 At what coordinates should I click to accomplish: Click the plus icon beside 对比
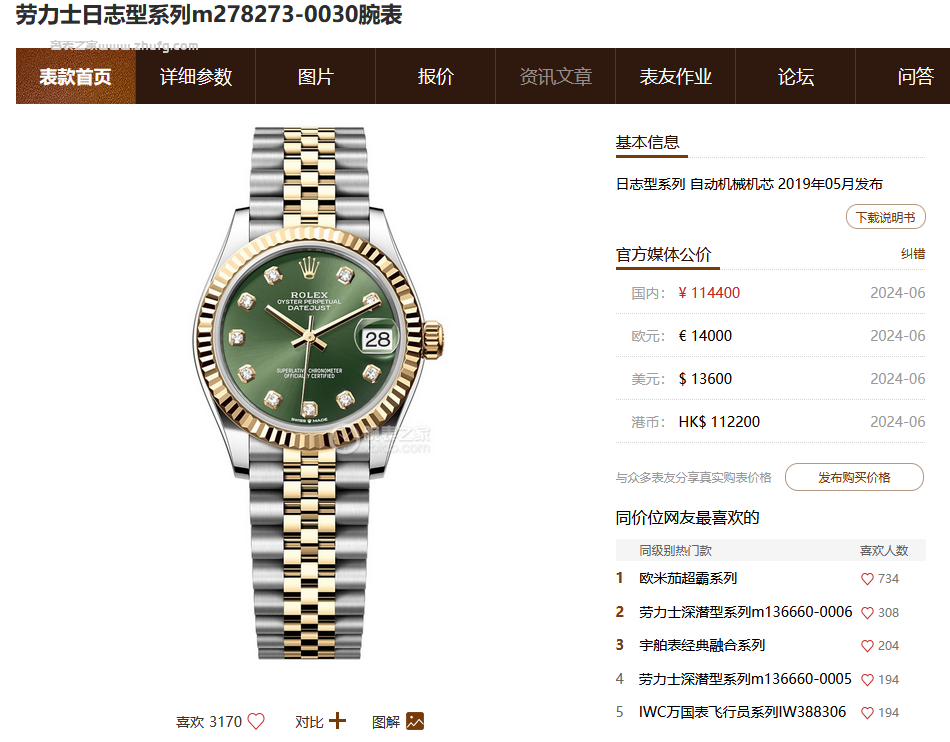tap(337, 721)
